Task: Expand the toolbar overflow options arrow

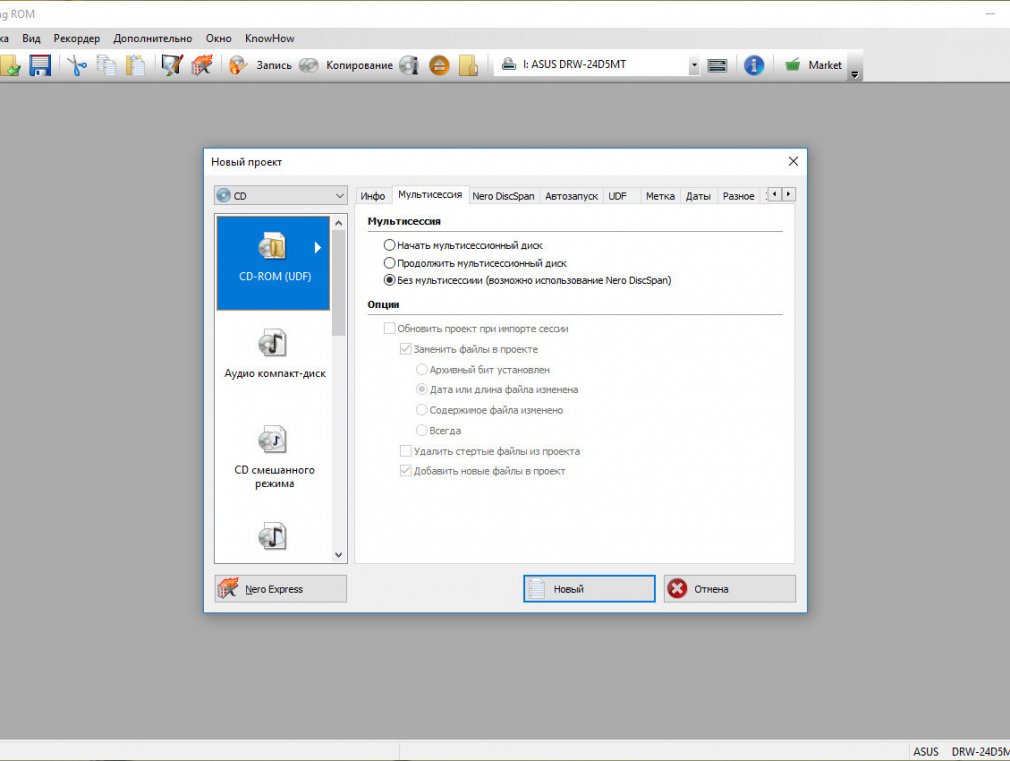Action: (855, 74)
